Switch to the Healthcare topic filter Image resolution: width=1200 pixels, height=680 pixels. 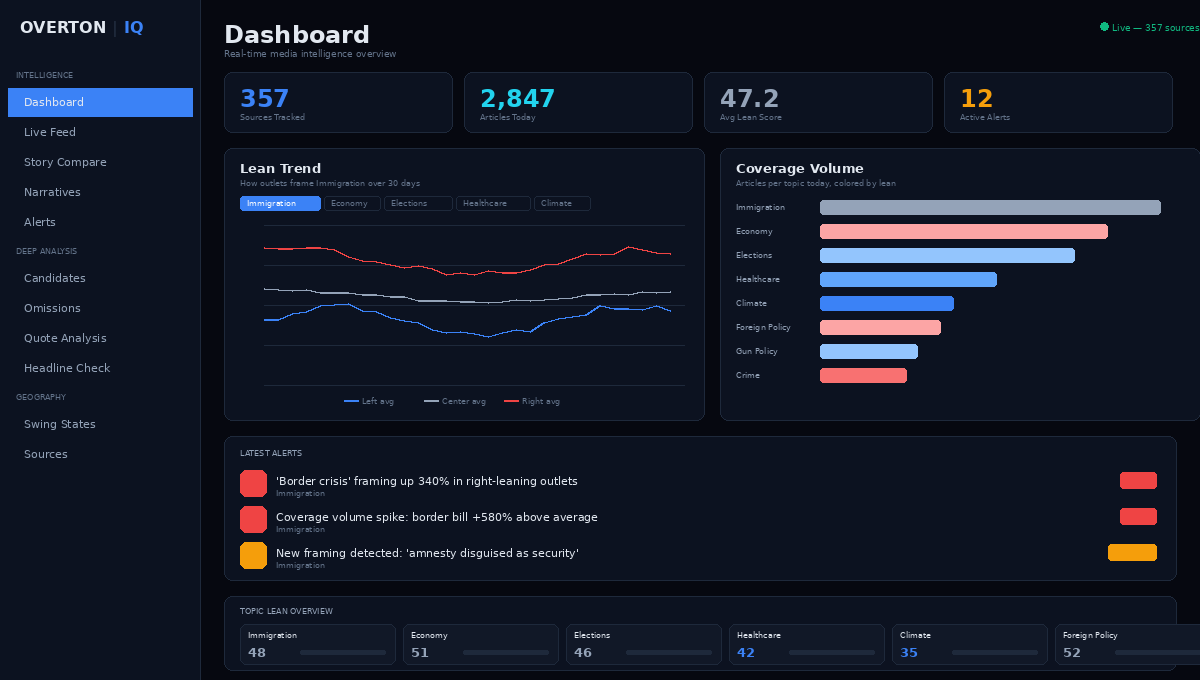(492, 203)
